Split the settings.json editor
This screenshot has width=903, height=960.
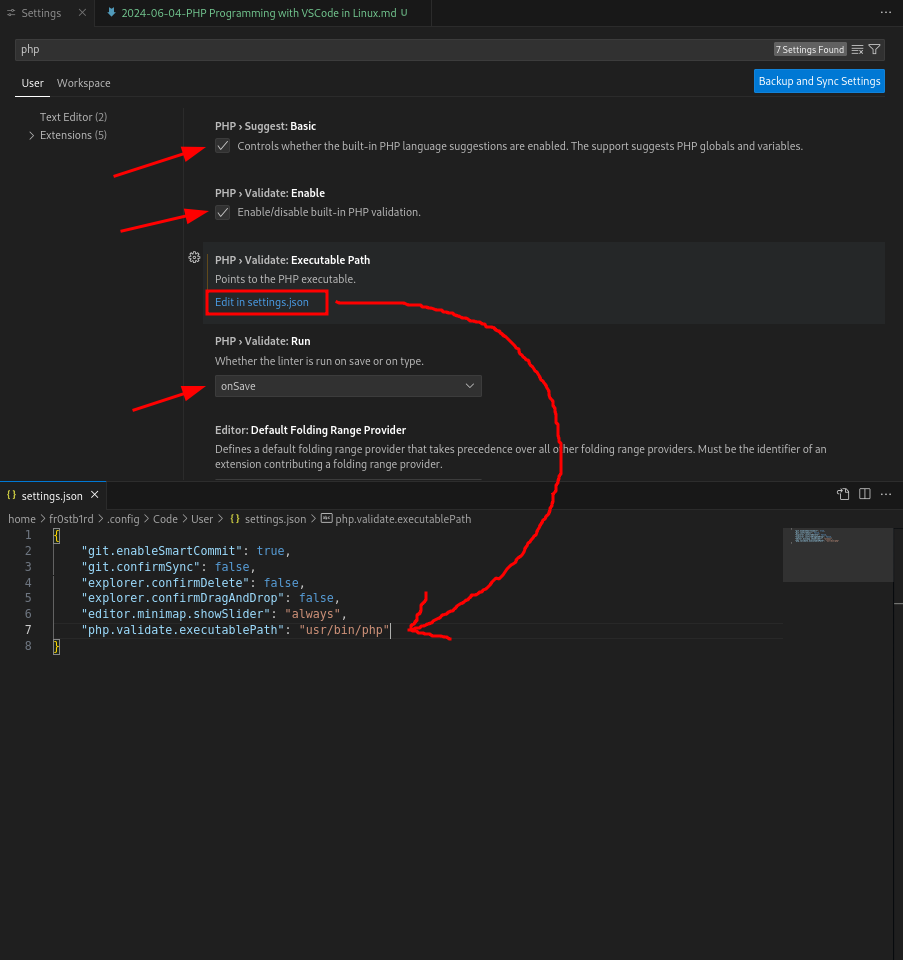click(x=865, y=494)
